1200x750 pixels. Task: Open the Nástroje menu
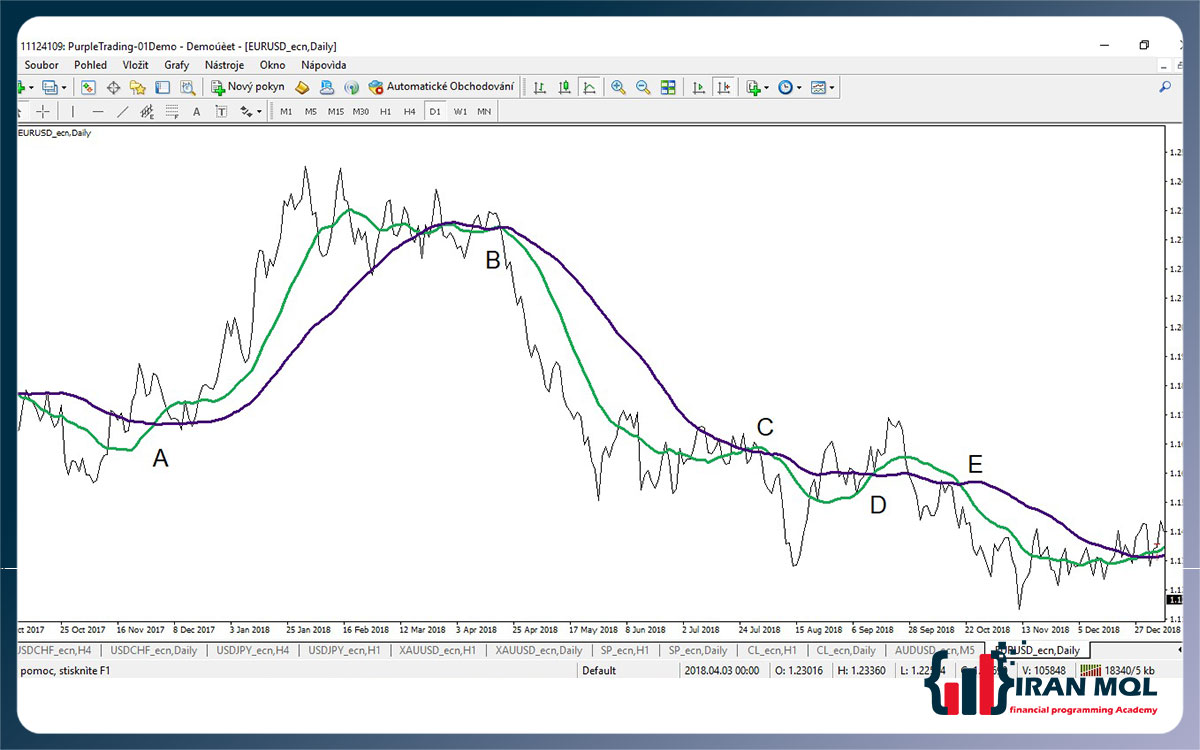[x=224, y=65]
